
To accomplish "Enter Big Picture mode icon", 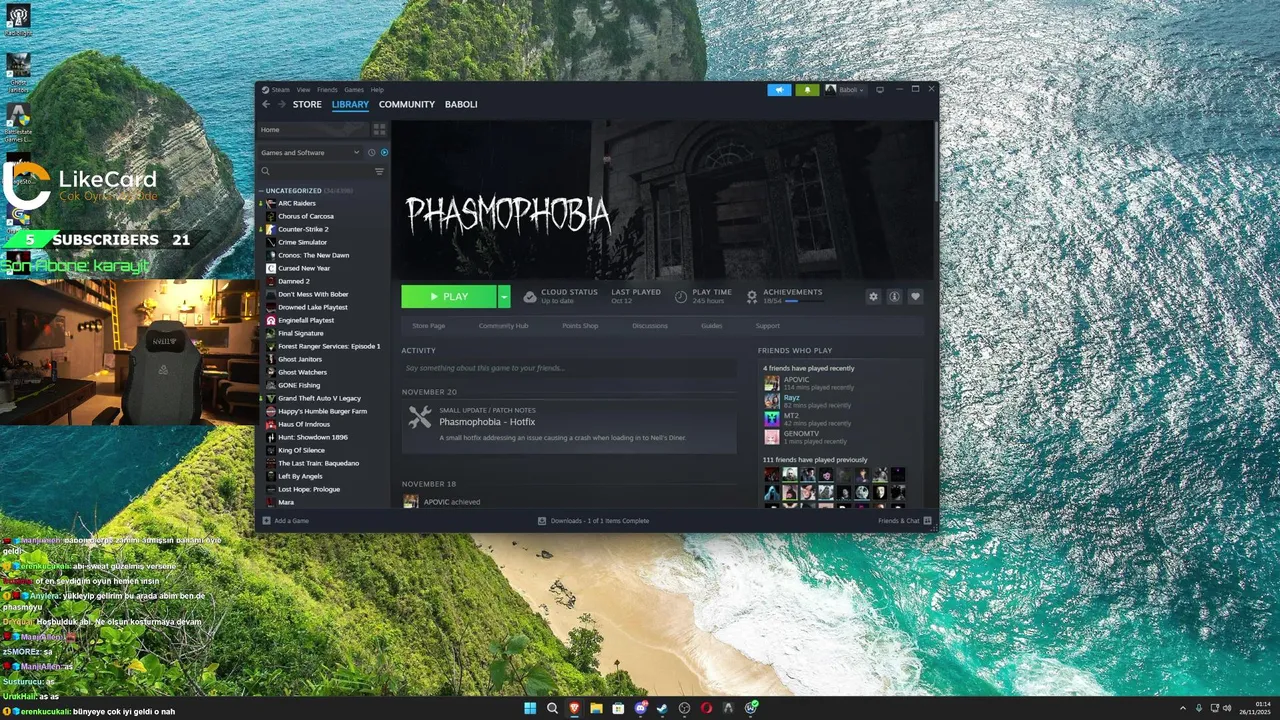I will 880,90.
